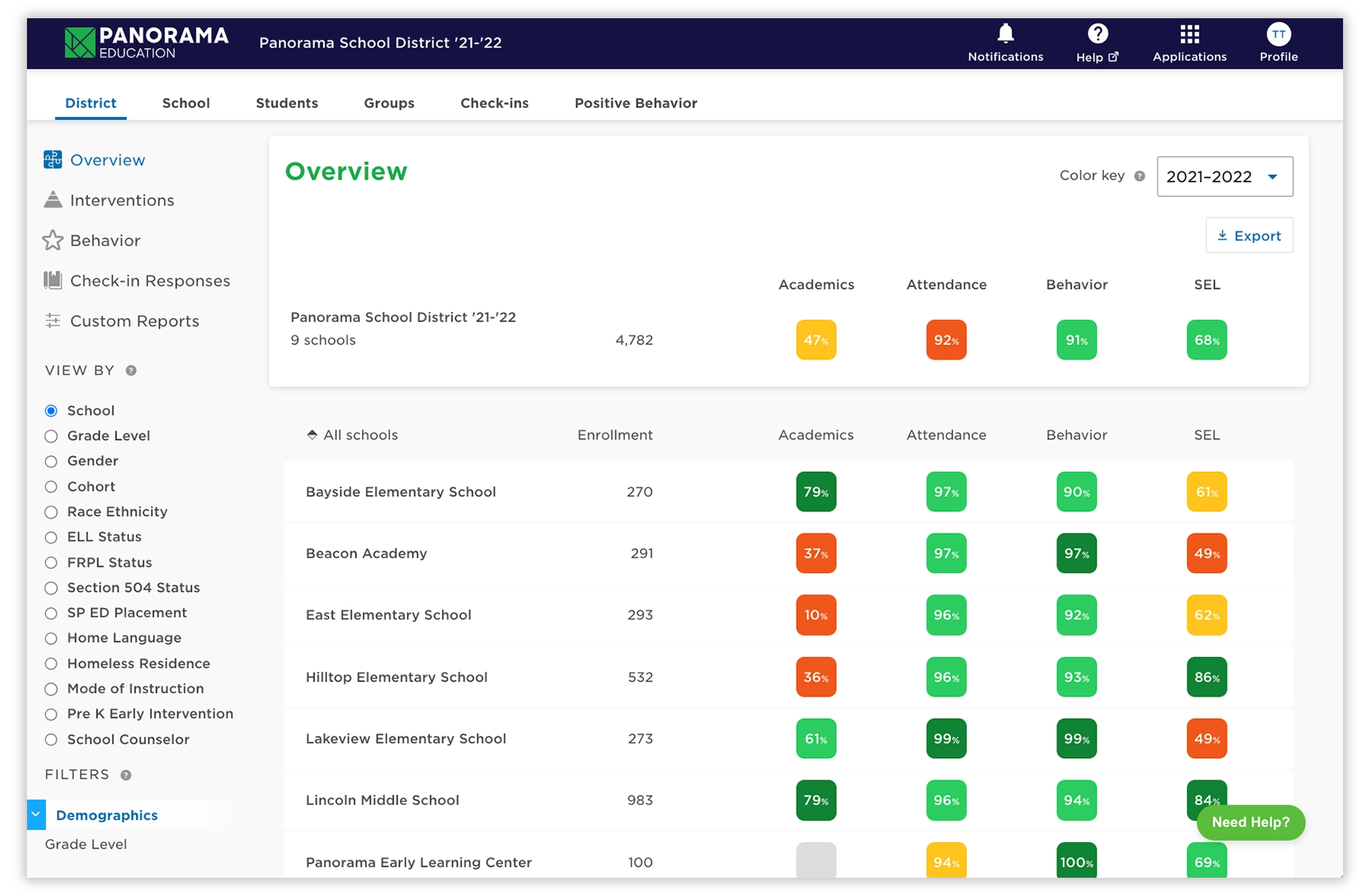Open the Notifications bell icon
The height and width of the screenshot is (896, 1370).
click(1005, 34)
